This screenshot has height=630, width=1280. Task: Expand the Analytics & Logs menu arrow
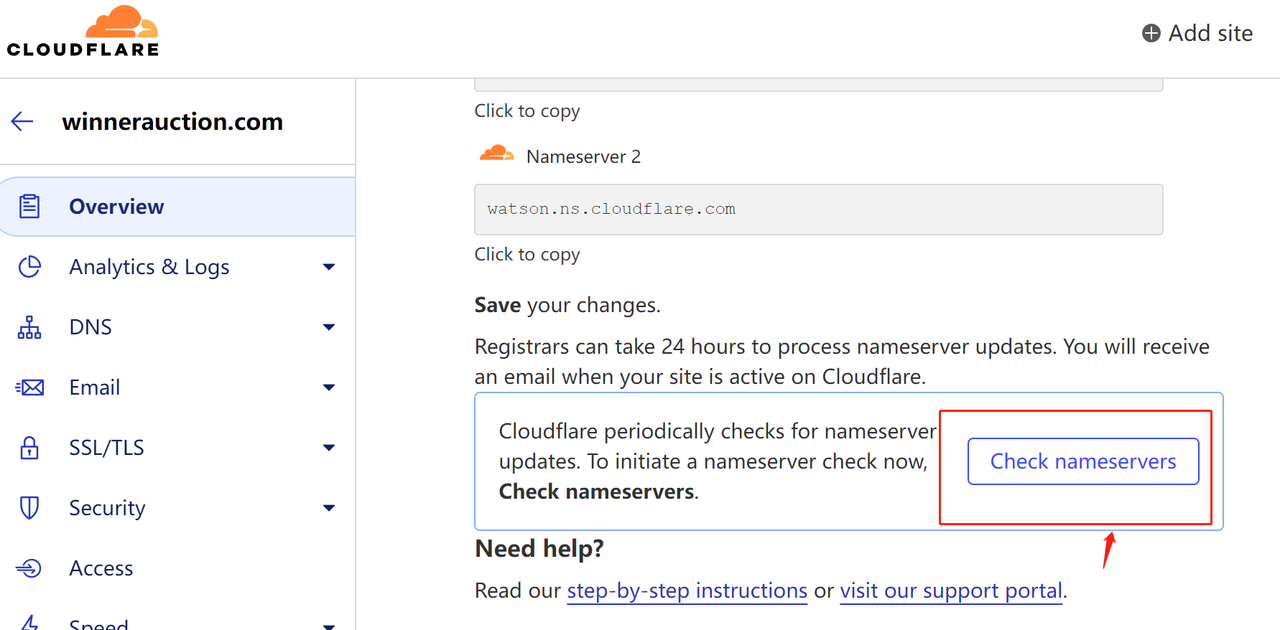tap(329, 267)
